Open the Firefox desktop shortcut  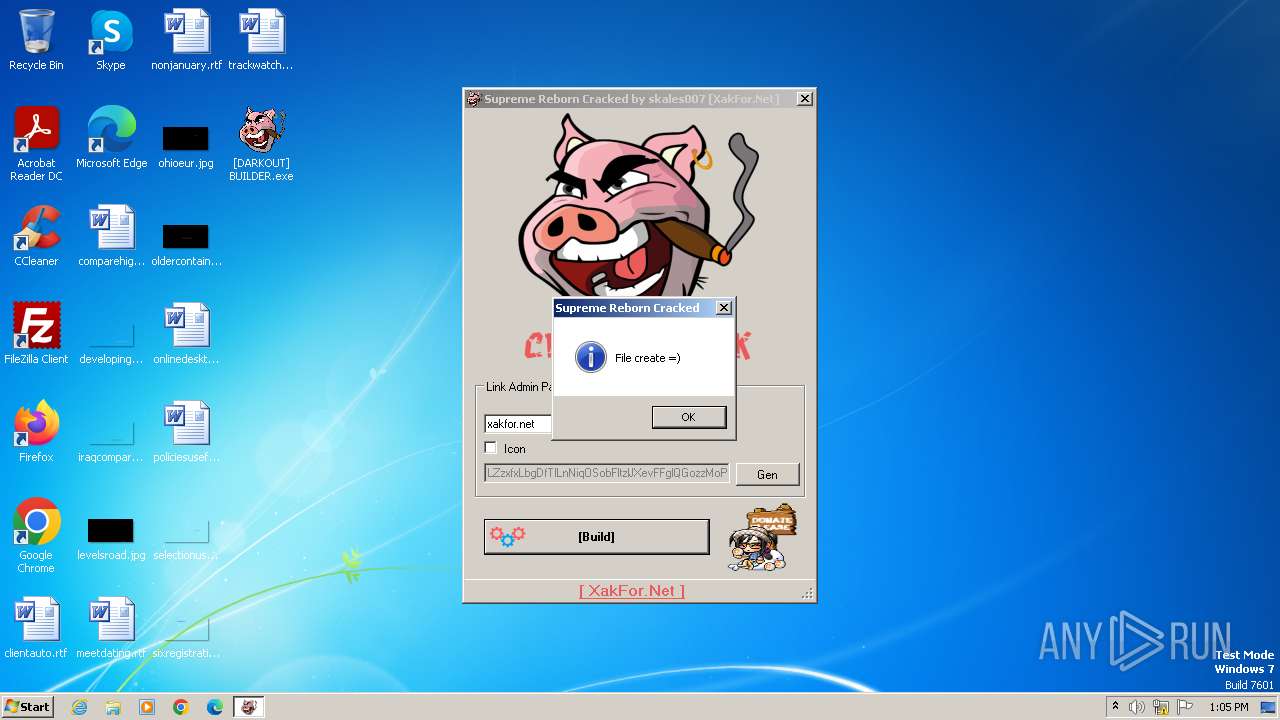click(36, 432)
